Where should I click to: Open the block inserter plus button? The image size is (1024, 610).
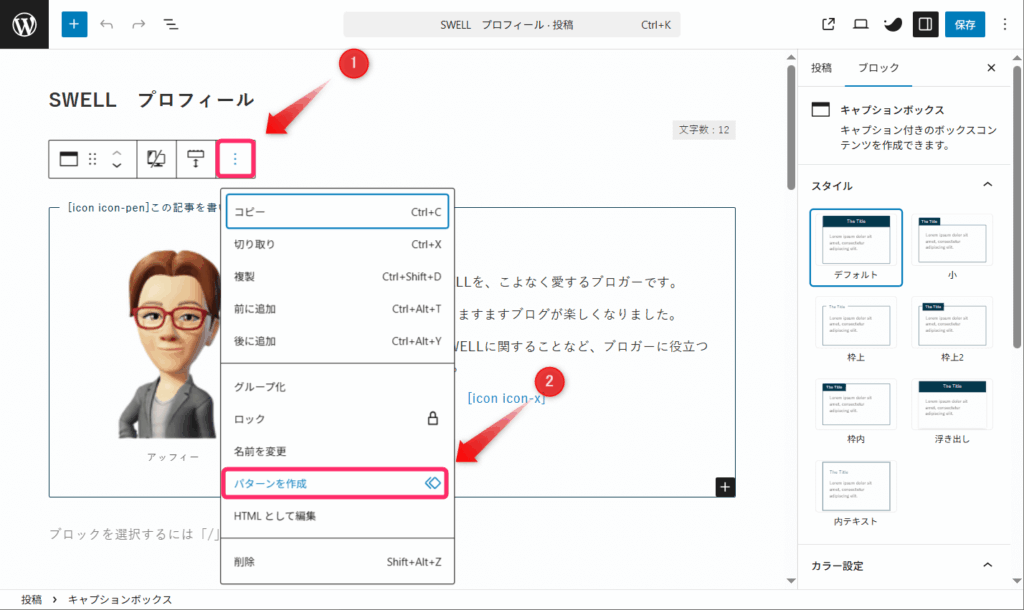click(74, 24)
